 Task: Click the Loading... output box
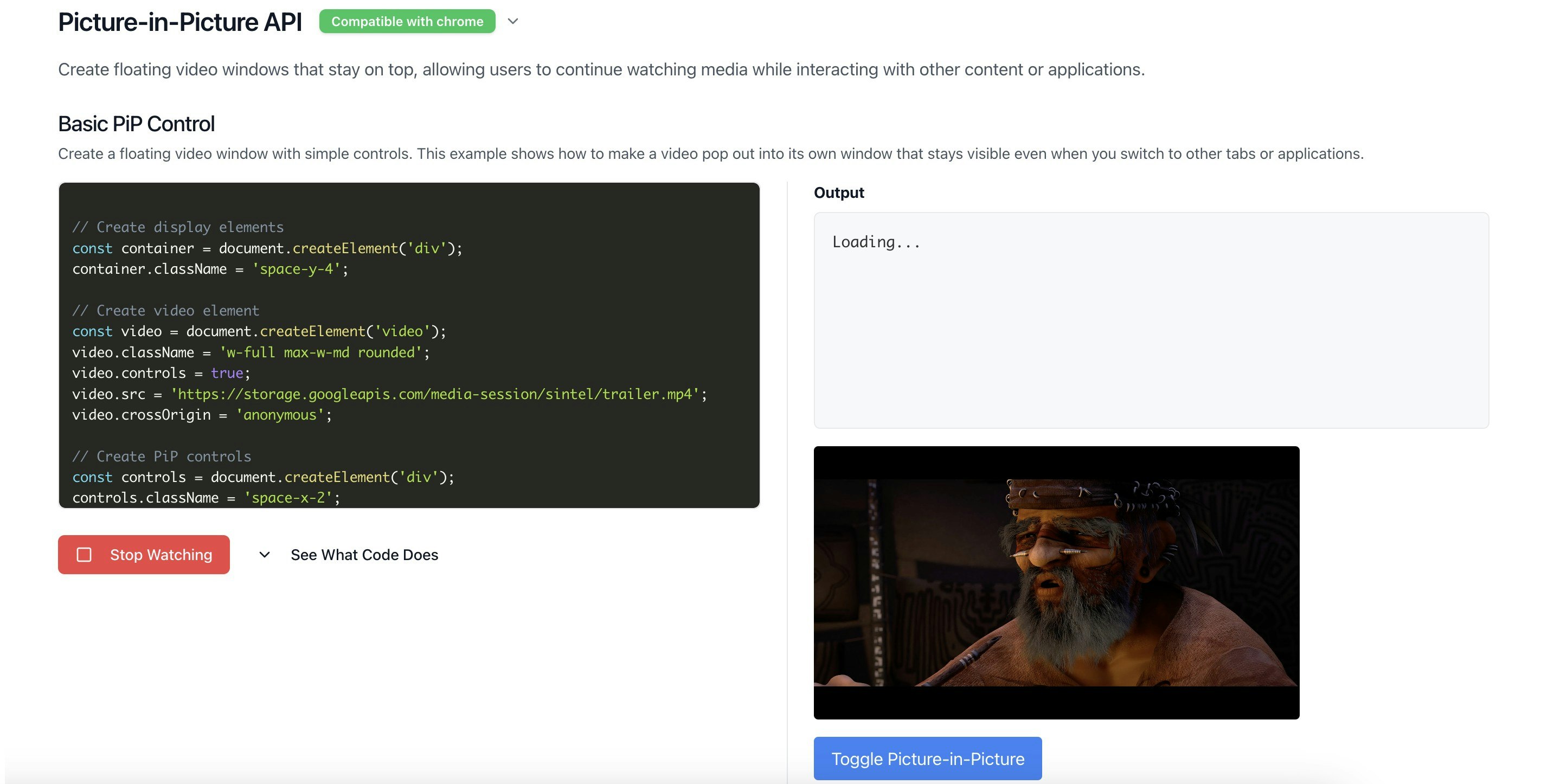pos(1151,320)
